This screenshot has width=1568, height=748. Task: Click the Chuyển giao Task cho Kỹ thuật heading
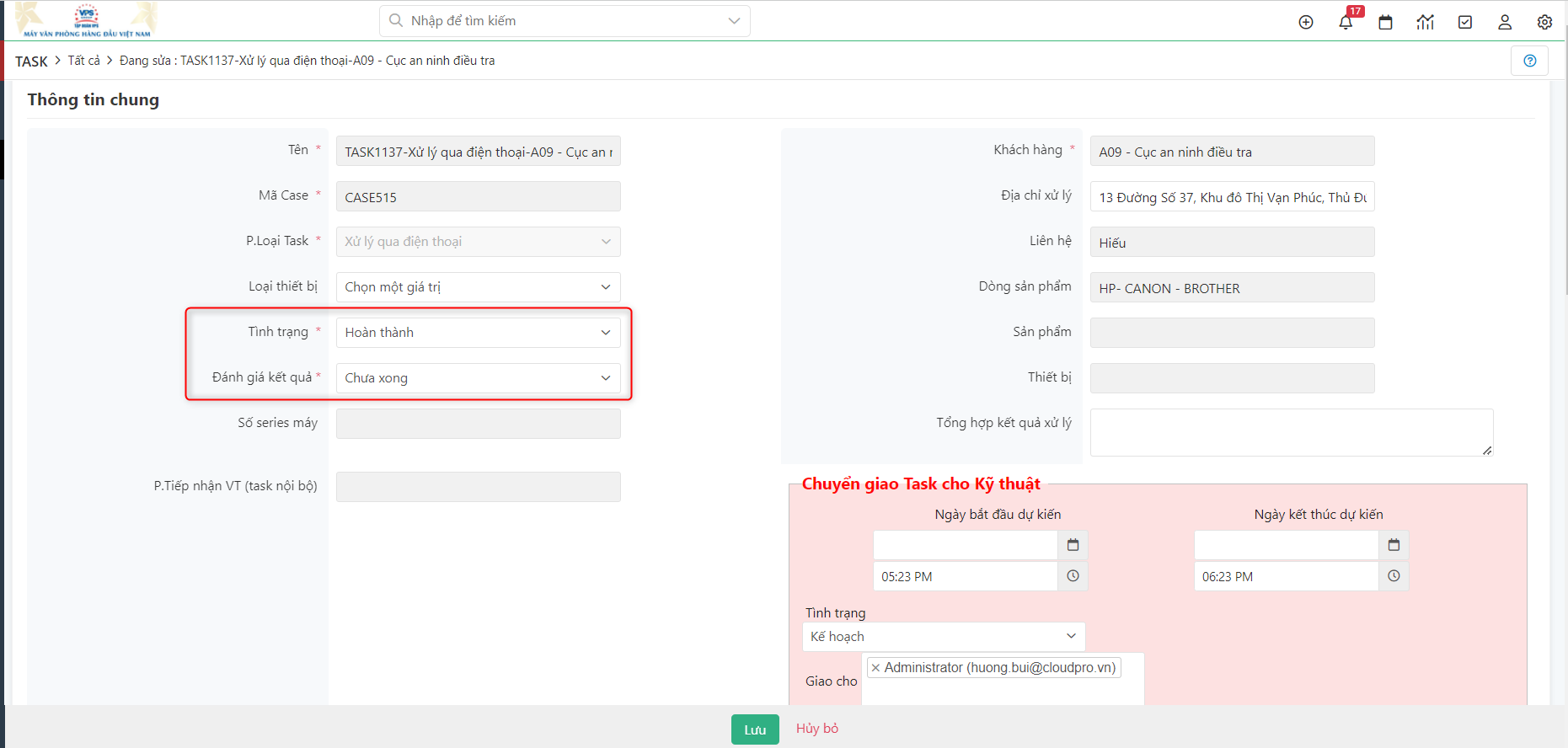[921, 484]
